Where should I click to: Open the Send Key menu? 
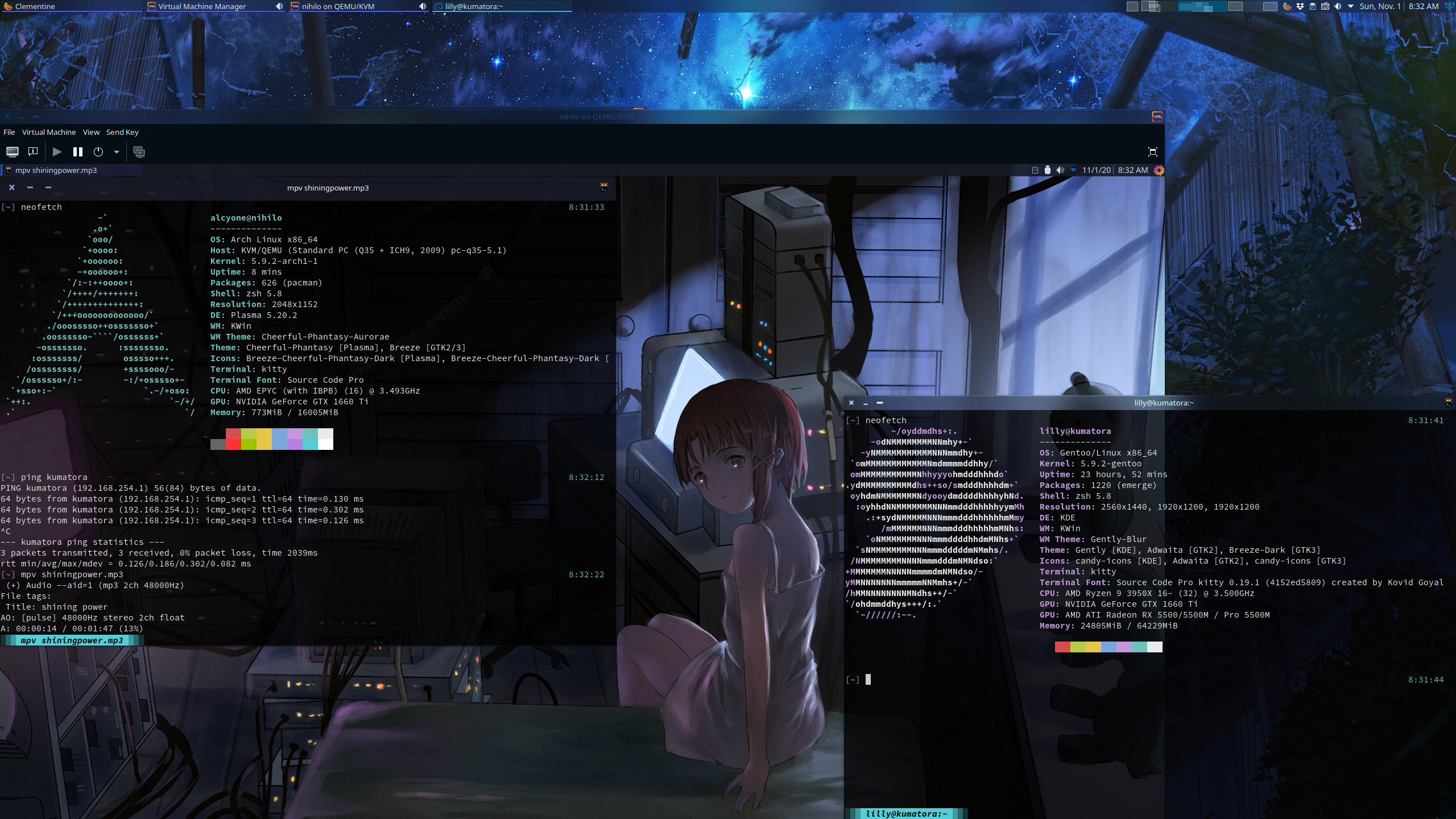(122, 132)
